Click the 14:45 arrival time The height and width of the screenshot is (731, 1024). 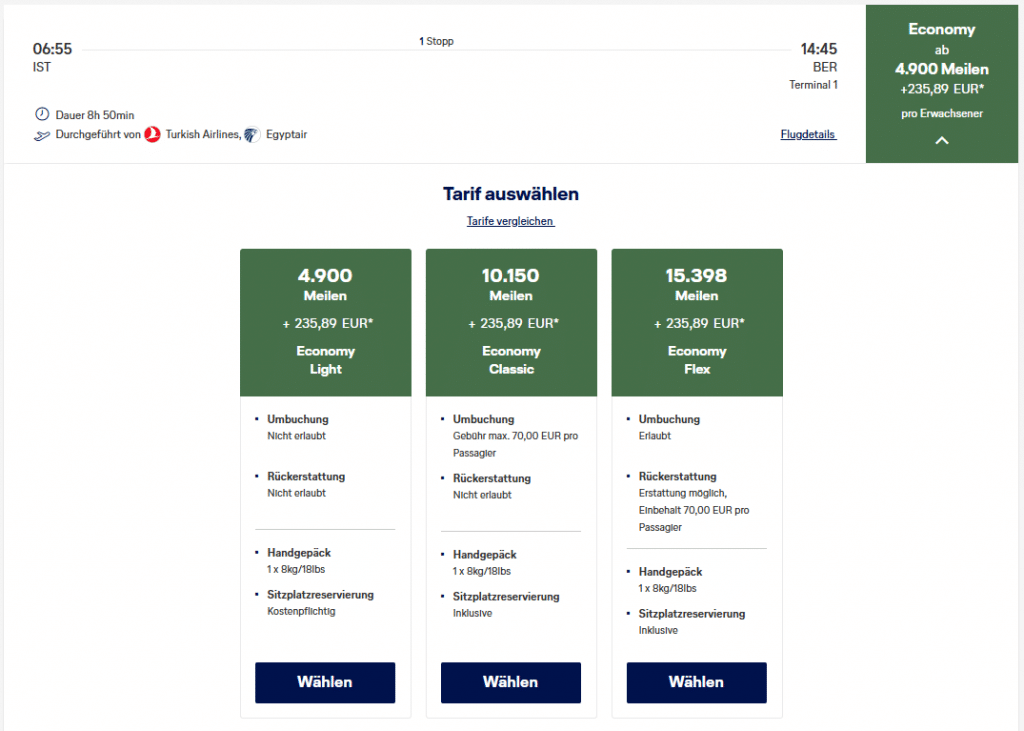pyautogui.click(x=818, y=49)
